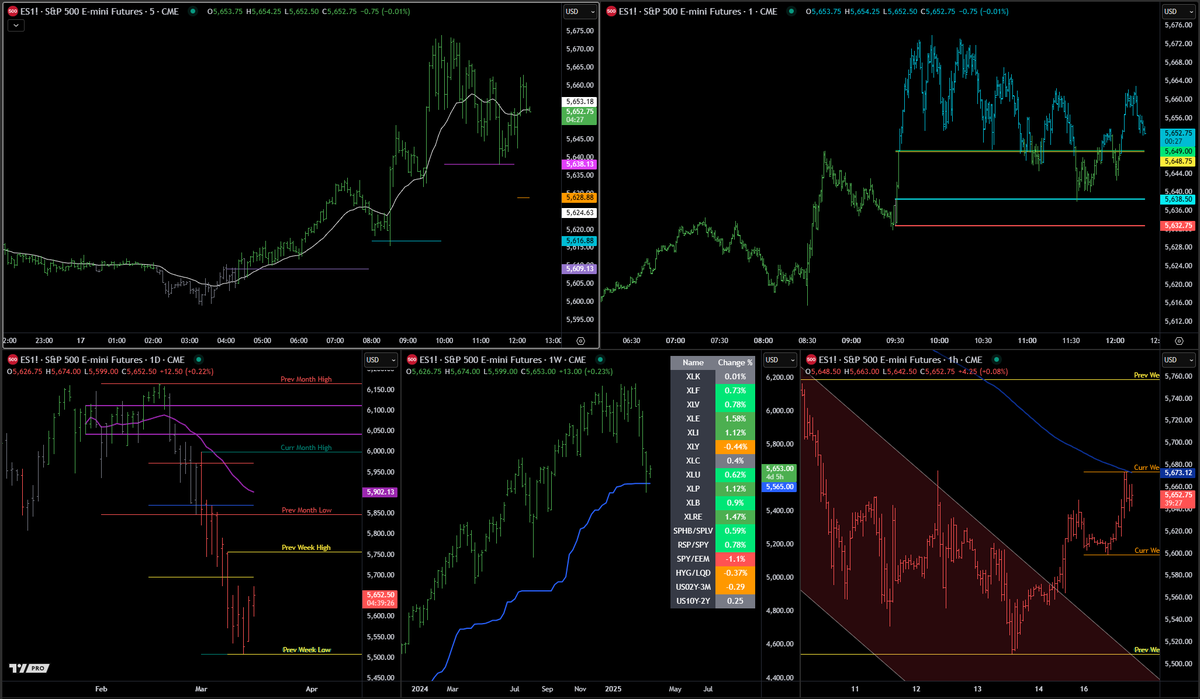
Task: Open the USD currency dropdown on the 1W chart
Action: [778, 359]
